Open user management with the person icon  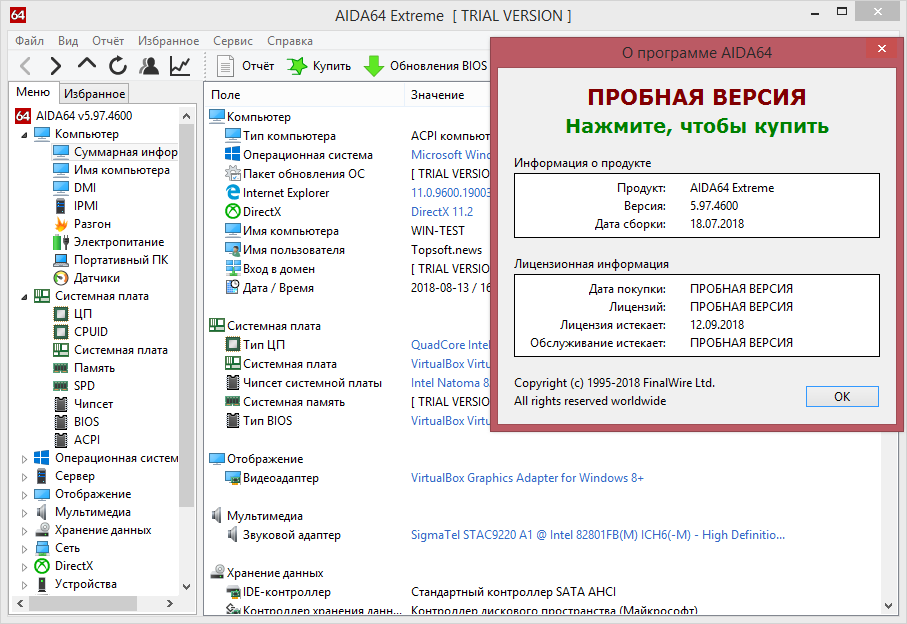tap(149, 66)
